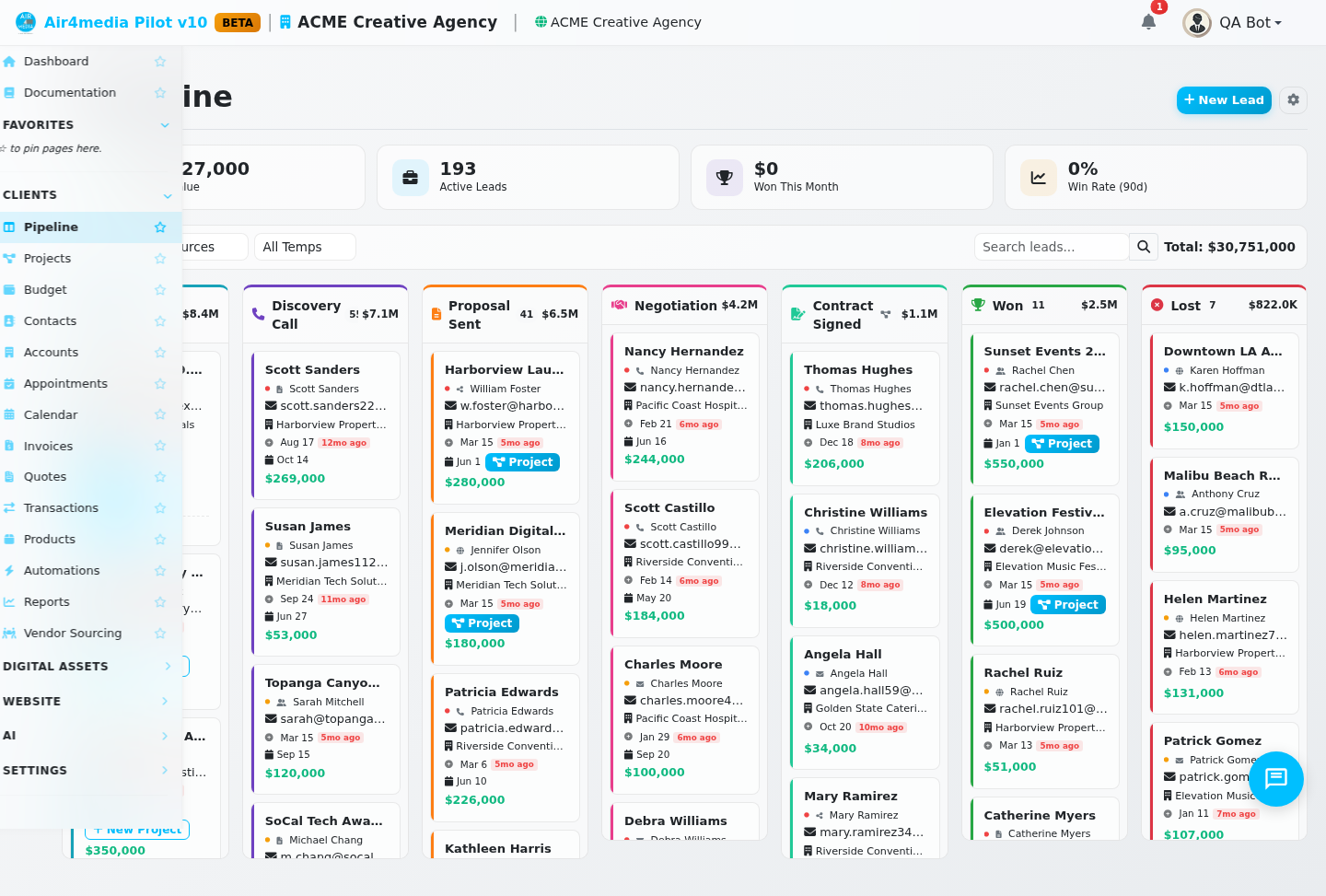Open the Scott Sanders lead card
1326x896 pixels.
(326, 425)
